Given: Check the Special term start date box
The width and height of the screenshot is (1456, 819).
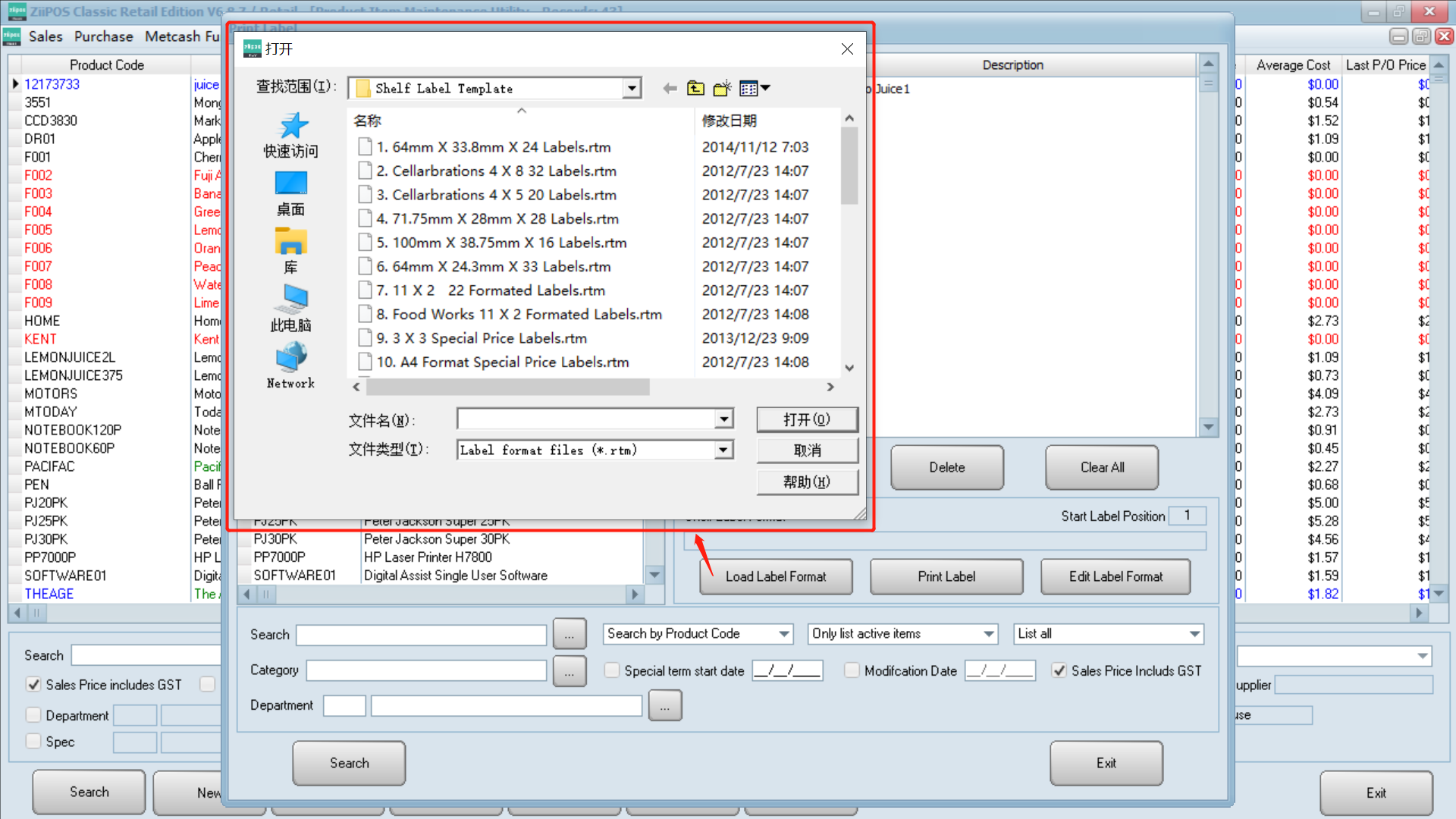Looking at the screenshot, I should coord(611,670).
